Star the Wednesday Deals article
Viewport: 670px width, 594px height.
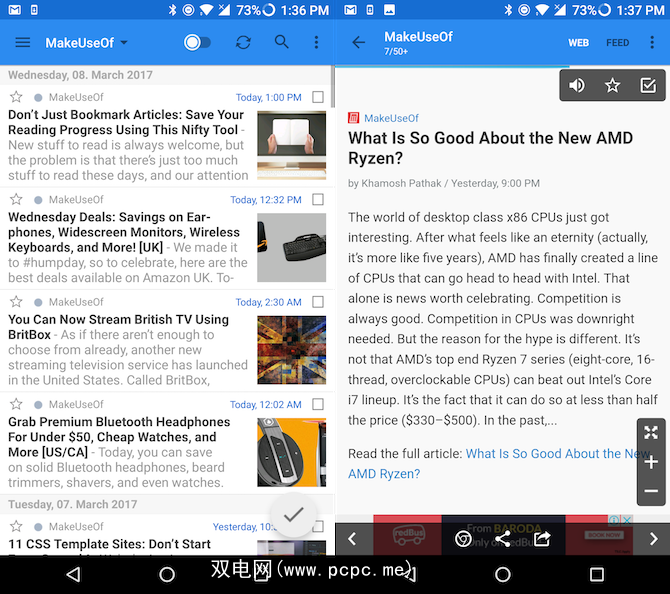[16, 199]
